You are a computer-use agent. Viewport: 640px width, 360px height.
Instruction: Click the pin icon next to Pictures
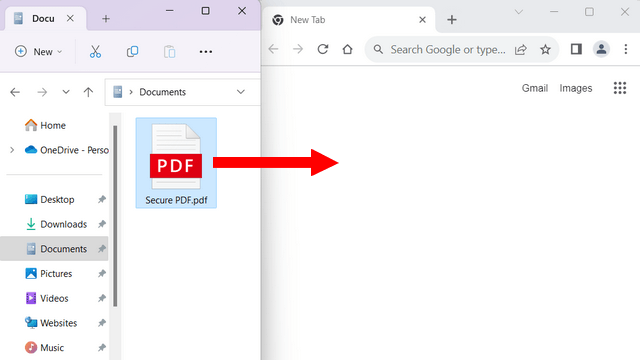(x=102, y=273)
